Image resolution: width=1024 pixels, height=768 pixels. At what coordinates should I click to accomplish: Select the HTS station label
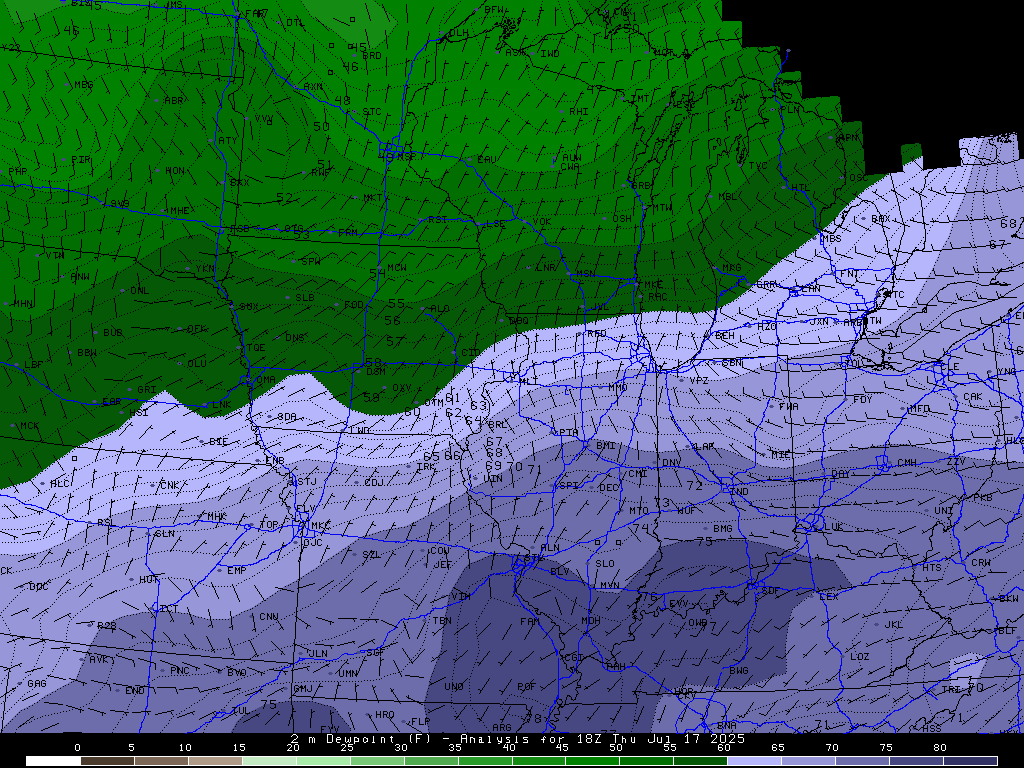932,568
